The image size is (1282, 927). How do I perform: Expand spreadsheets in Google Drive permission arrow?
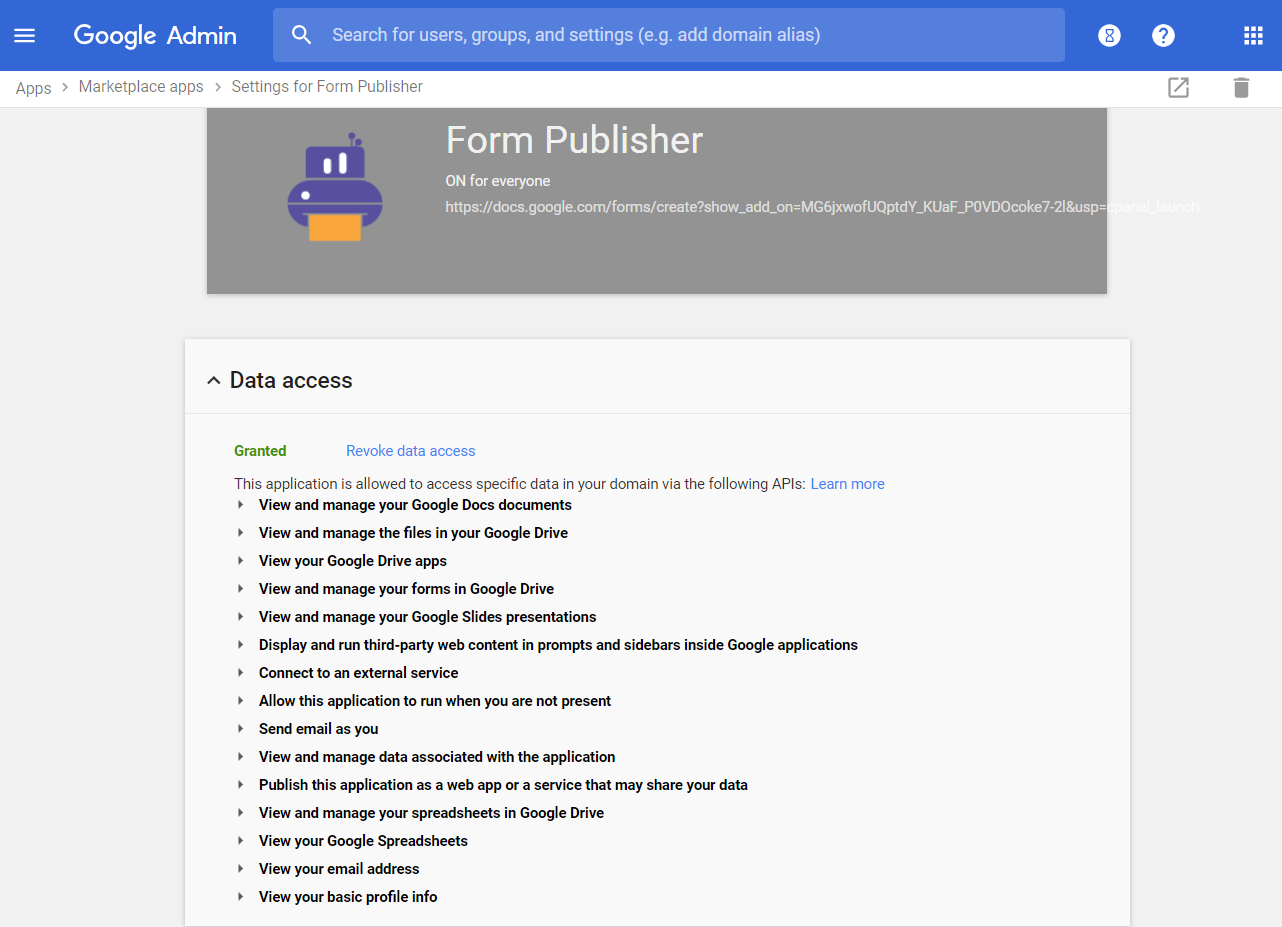click(241, 813)
